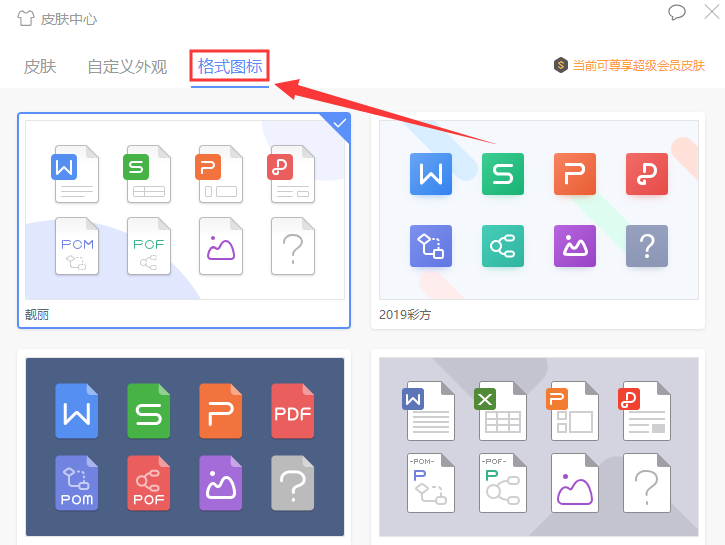
Task: Click the question mark file in gray theme
Action: 647,483
